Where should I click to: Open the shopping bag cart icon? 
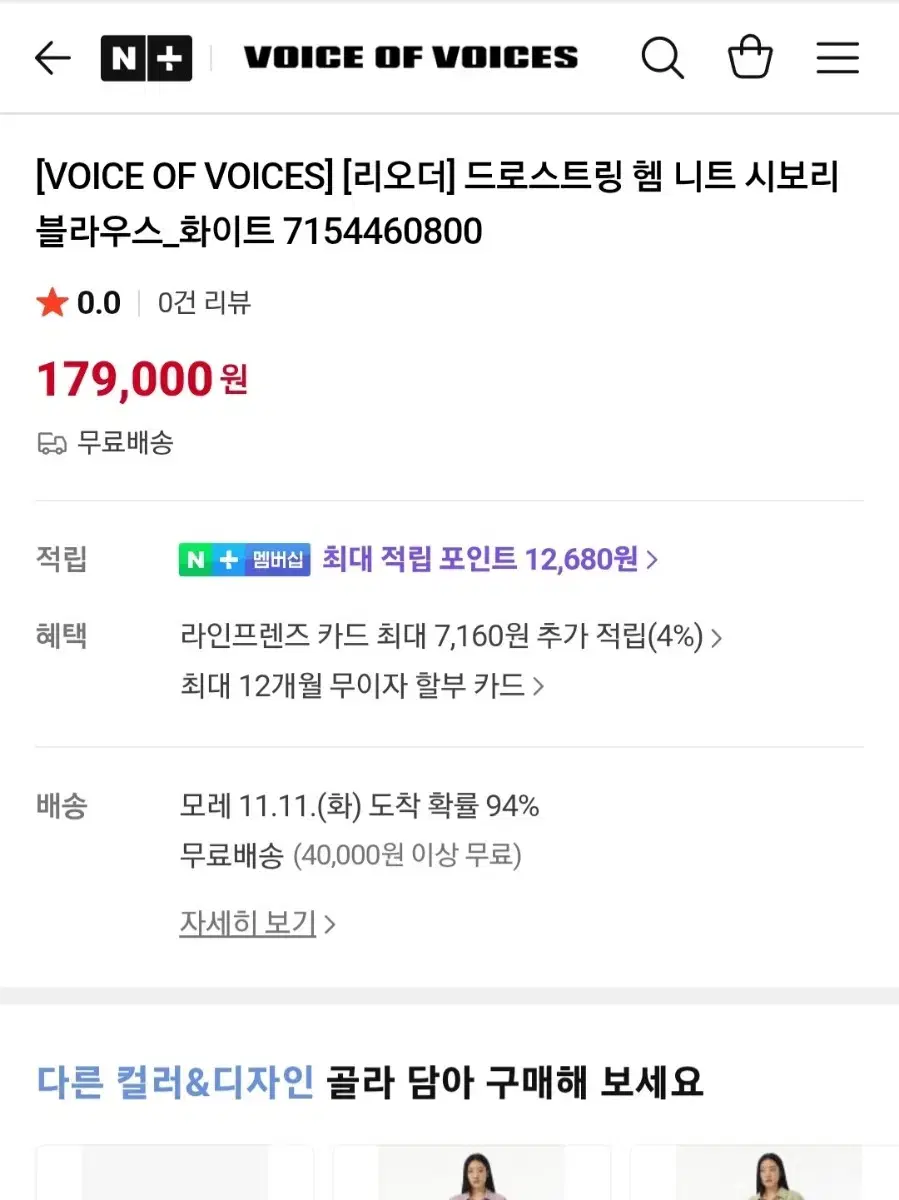[x=750, y=57]
